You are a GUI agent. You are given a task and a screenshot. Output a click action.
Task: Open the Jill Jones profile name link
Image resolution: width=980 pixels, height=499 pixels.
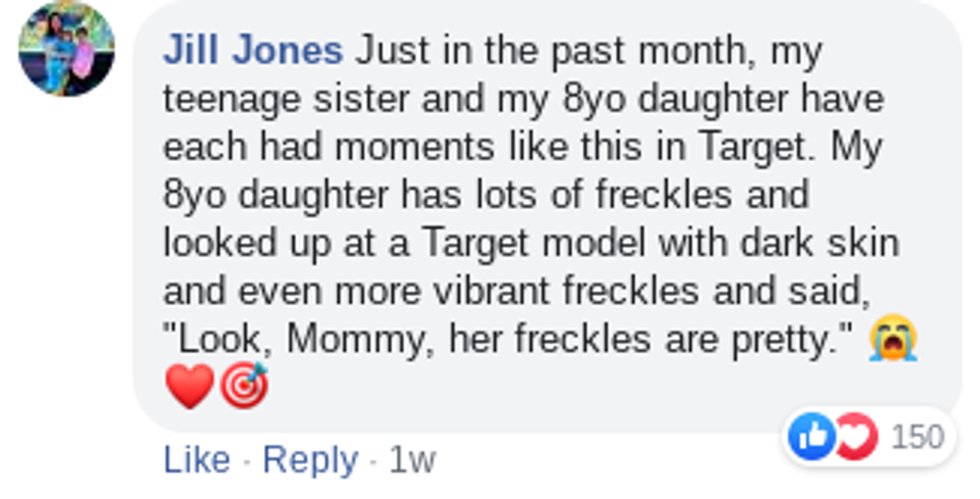click(x=252, y=50)
